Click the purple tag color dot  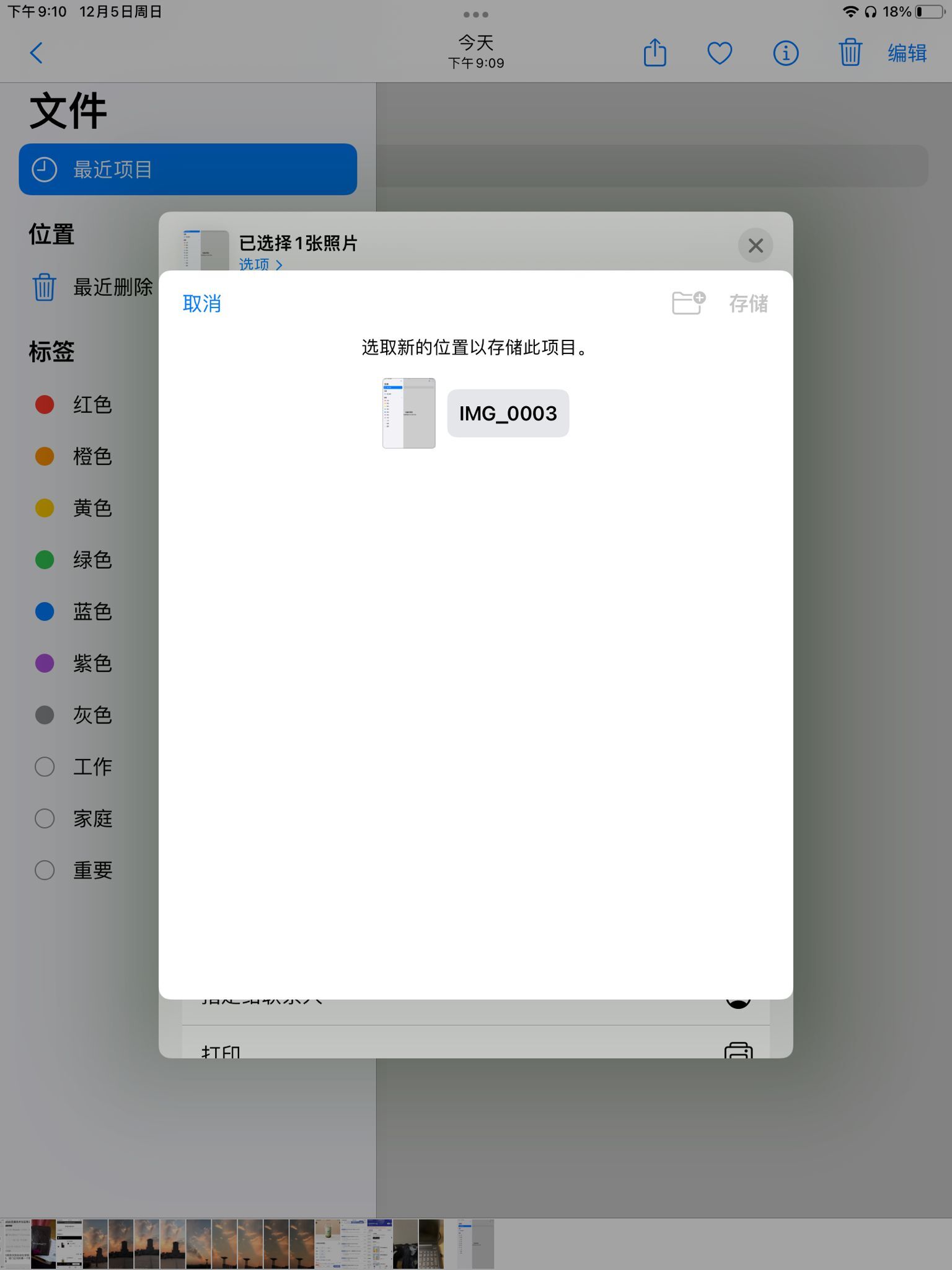click(x=45, y=664)
